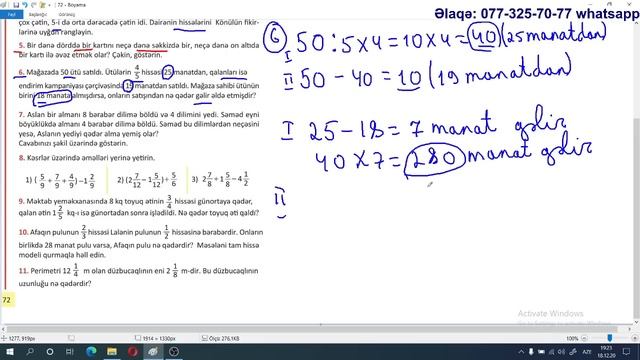Click the zoom in plus button
This screenshot has height=360, width=640.
click(x=635, y=338)
